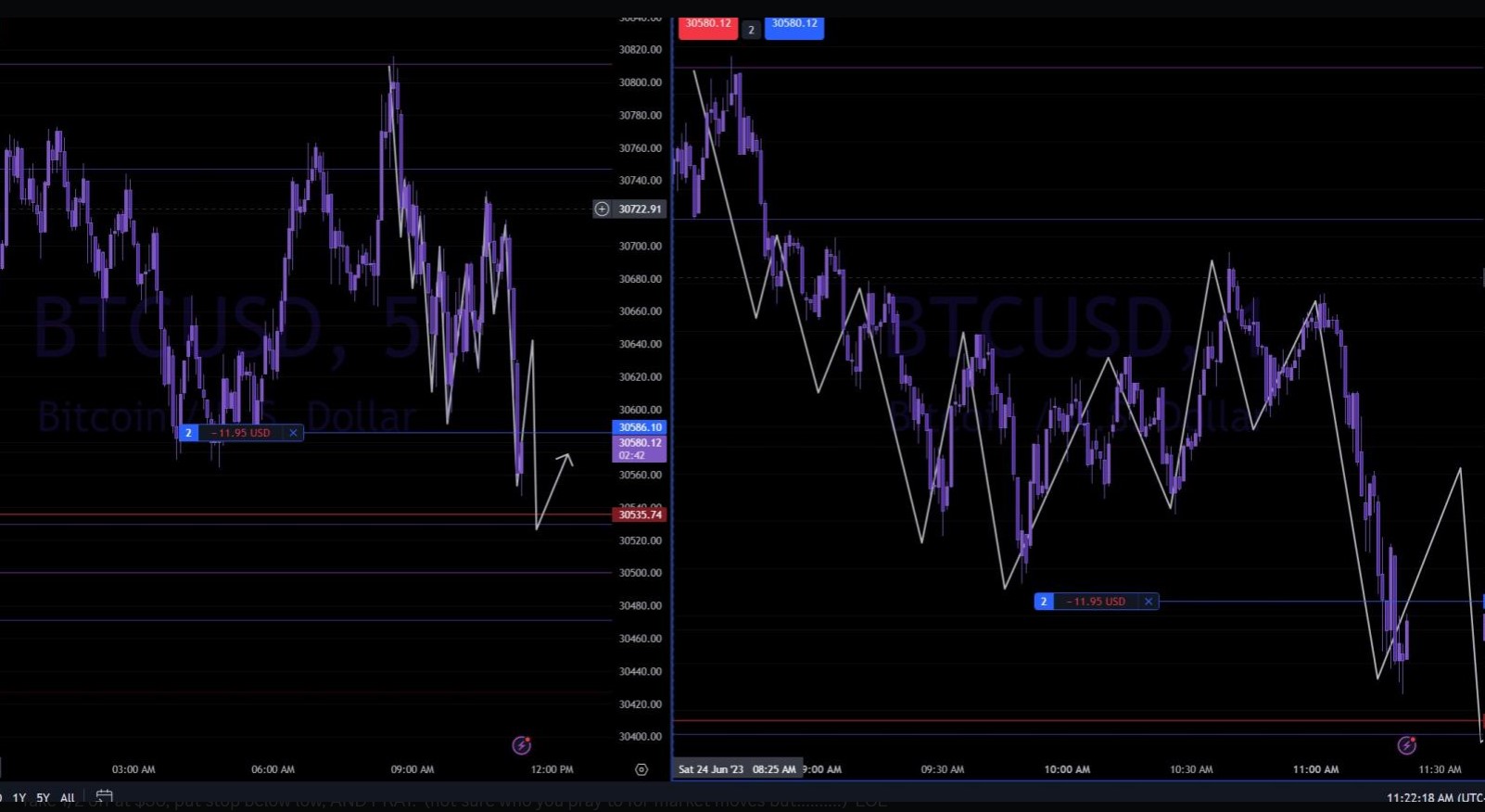Viewport: 1485px width, 812px height.
Task: Click the 12:00 PM time axis label
Action: tap(552, 769)
